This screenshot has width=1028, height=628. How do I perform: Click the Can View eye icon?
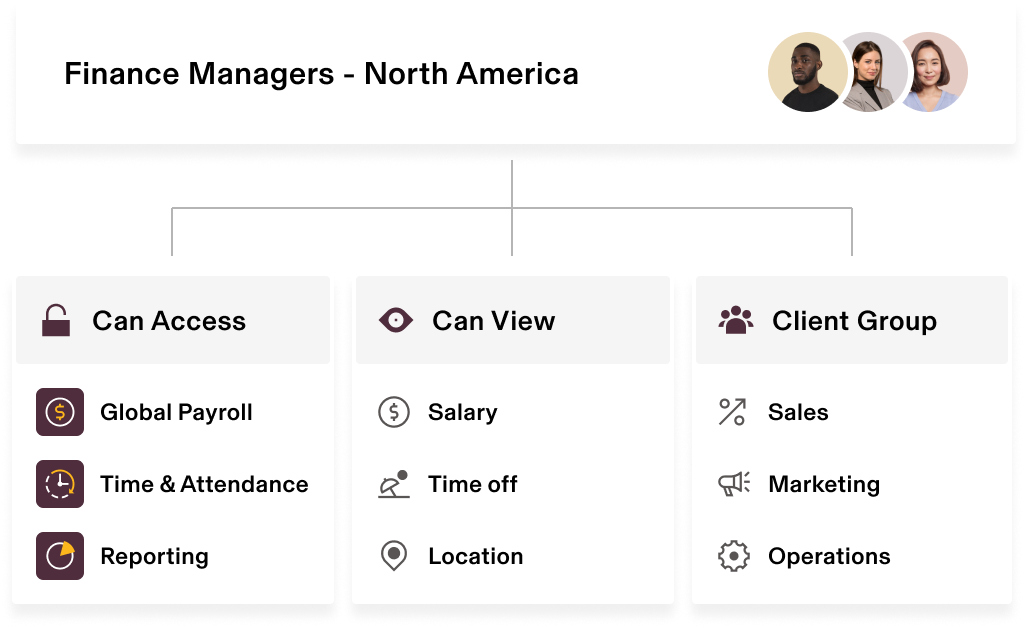point(396,321)
